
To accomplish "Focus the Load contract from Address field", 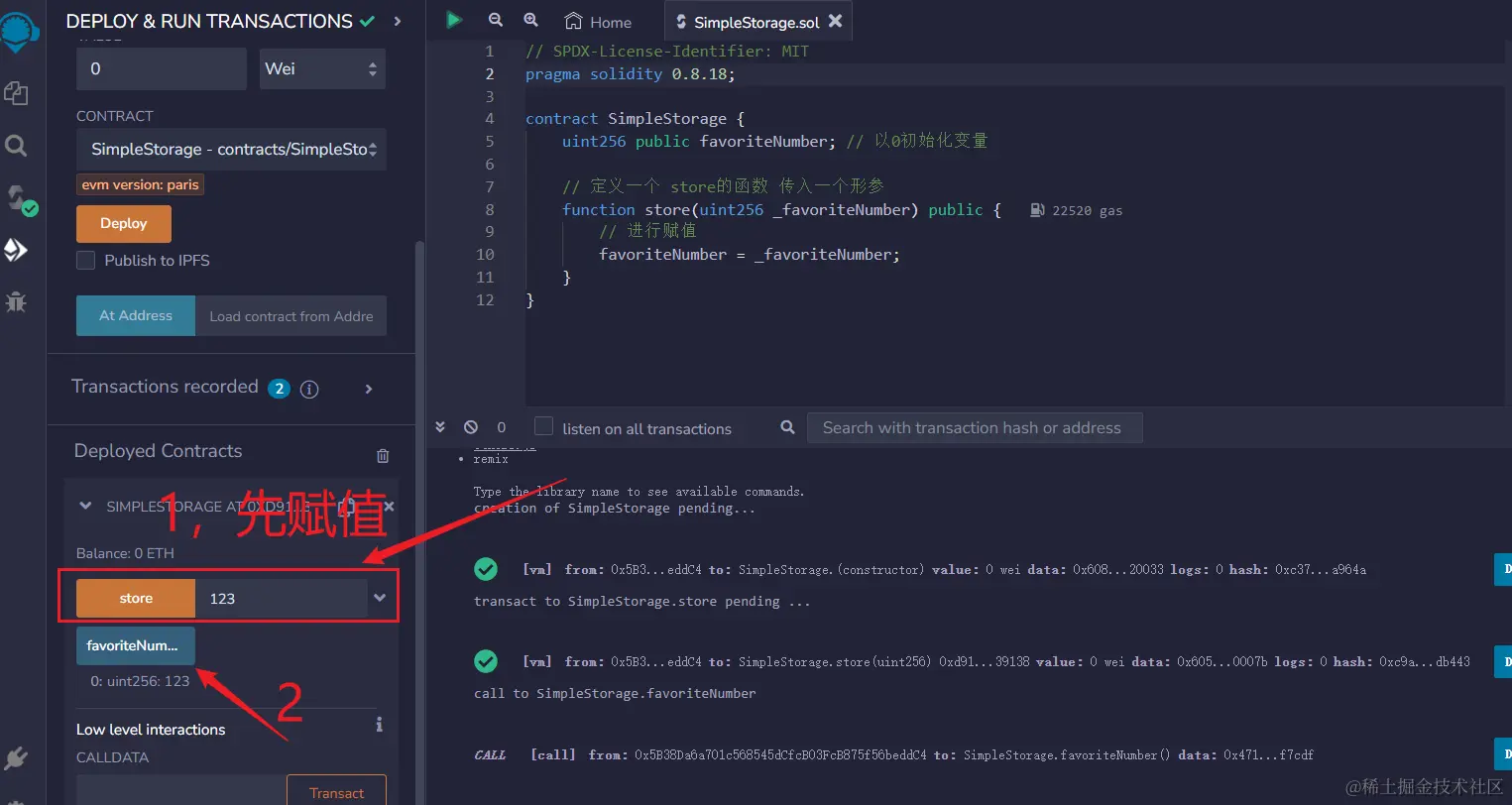I will 291,316.
